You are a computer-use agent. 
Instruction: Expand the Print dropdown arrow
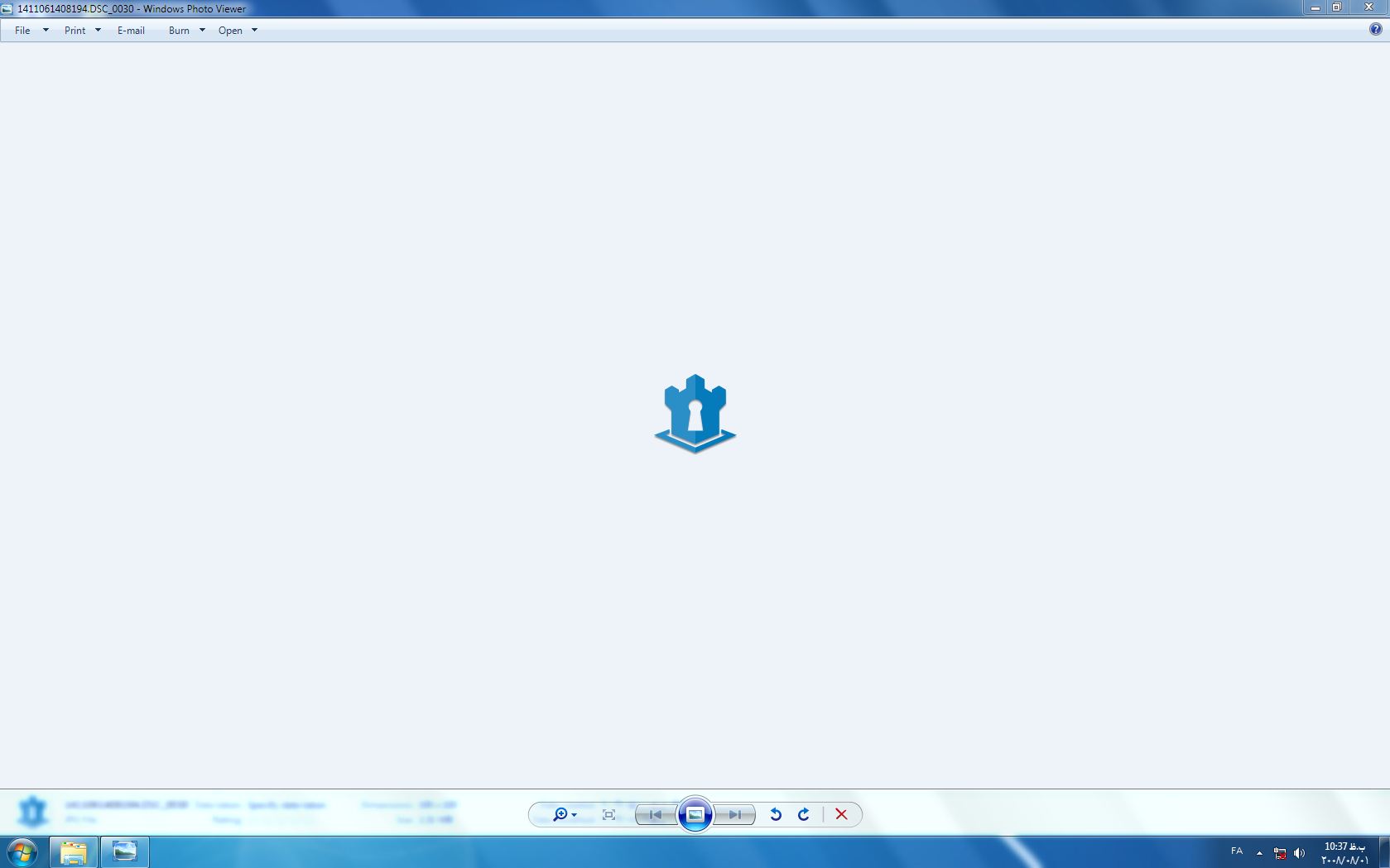pyautogui.click(x=98, y=31)
